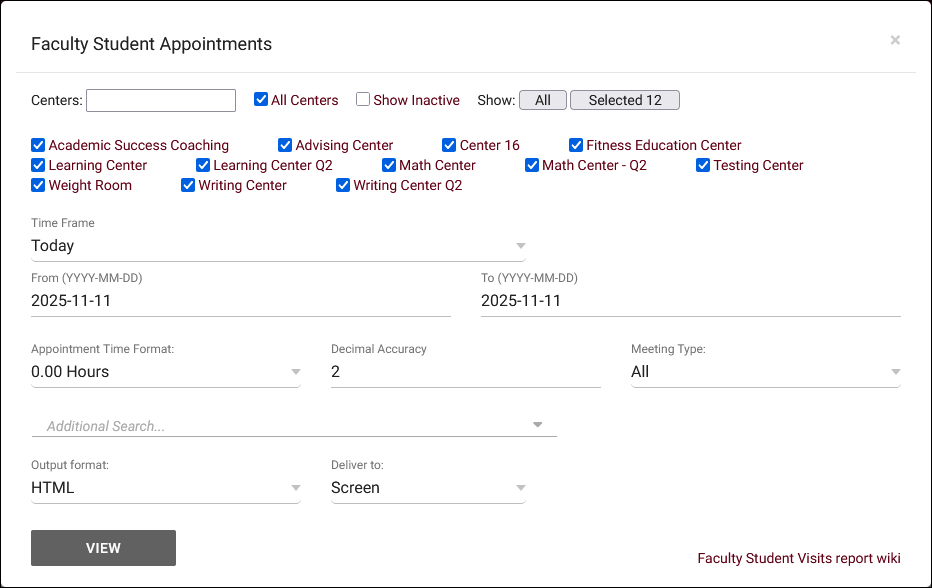Uncheck Academic Success Coaching center
The width and height of the screenshot is (932, 588).
click(38, 145)
